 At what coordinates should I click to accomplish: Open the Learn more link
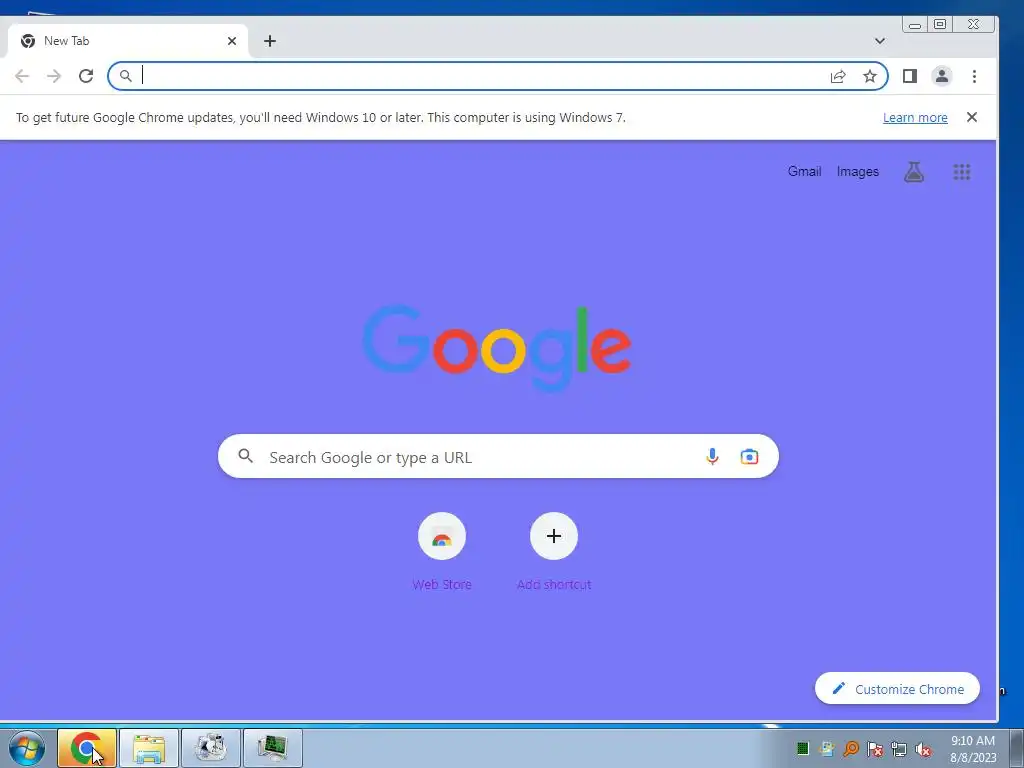click(x=915, y=118)
